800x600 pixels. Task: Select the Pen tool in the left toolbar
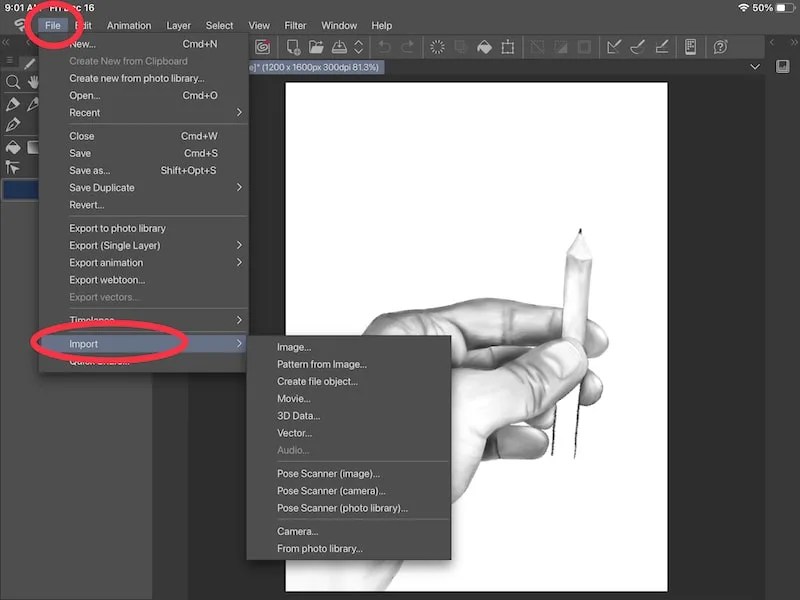point(13,124)
